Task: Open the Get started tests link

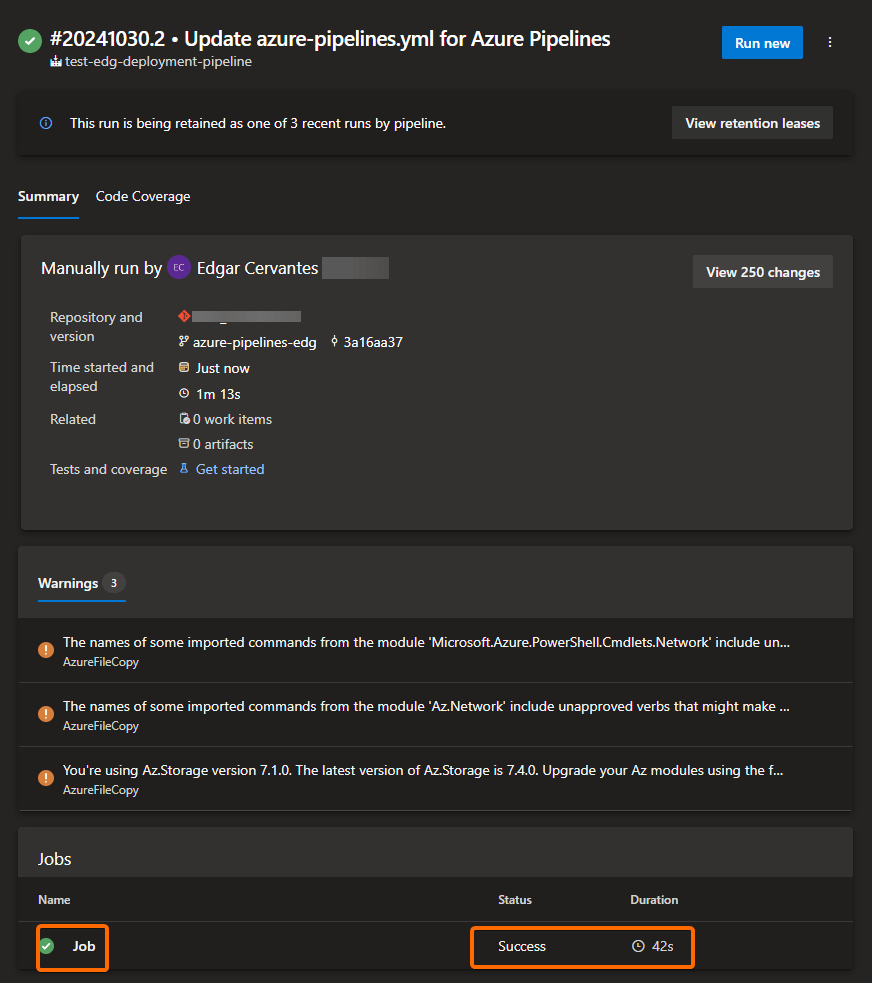Action: (x=230, y=469)
